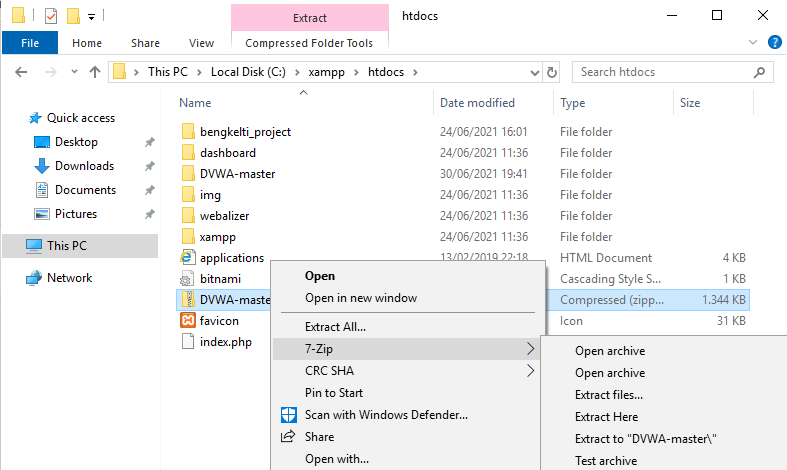Viewport: 787px width, 470px height.
Task: Click the Extract contextual tab header
Action: pyautogui.click(x=310, y=18)
